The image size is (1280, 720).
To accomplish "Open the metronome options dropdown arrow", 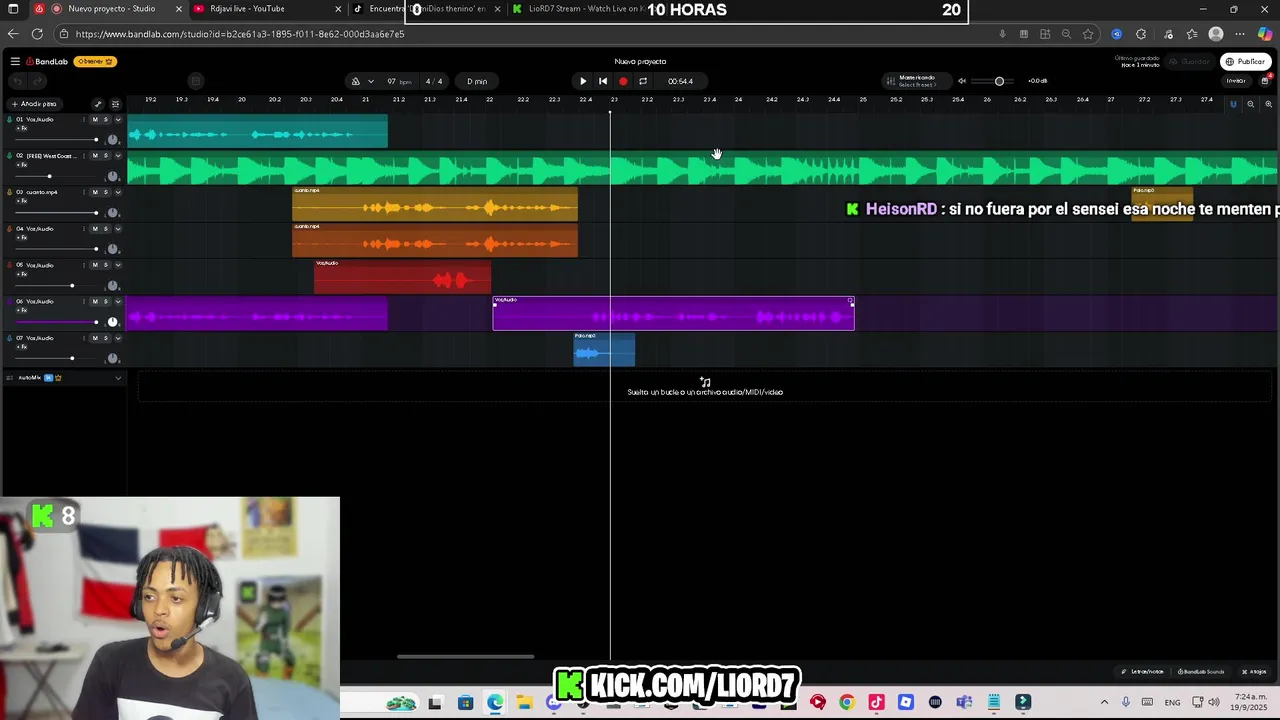I will 371,81.
